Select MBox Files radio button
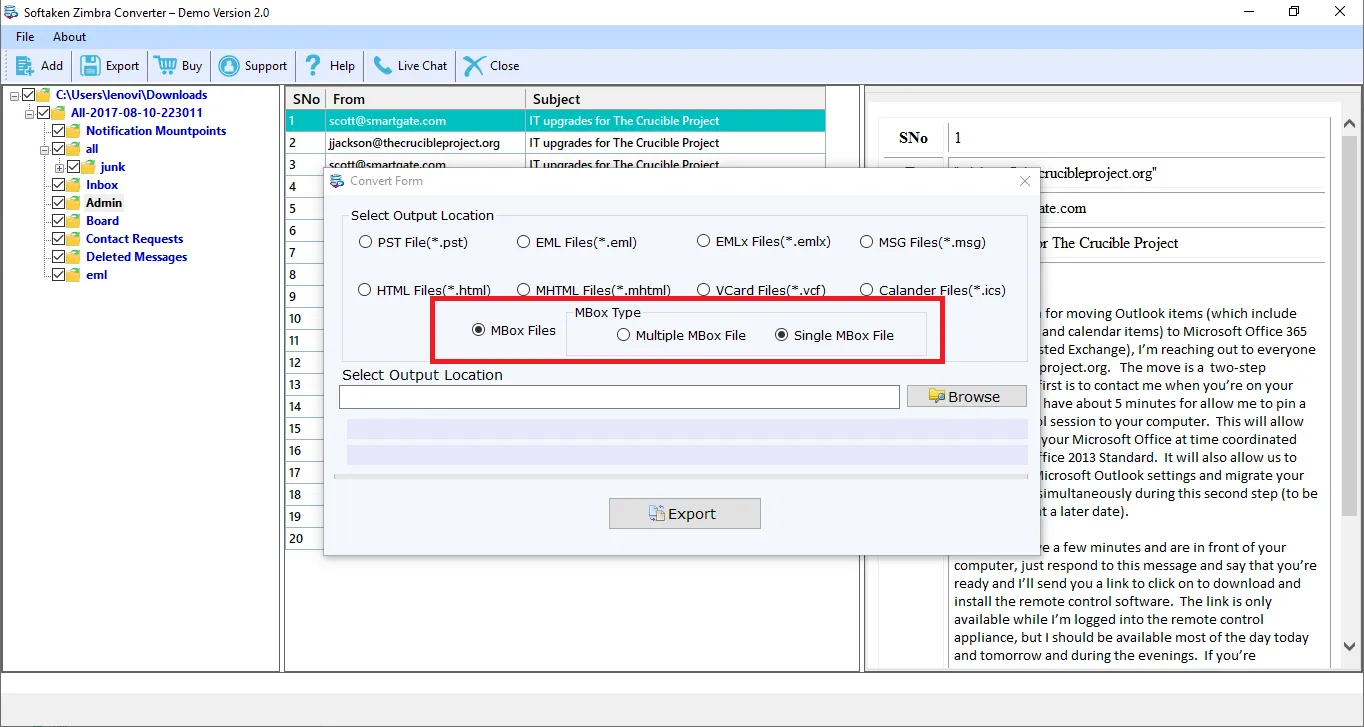The height and width of the screenshot is (727, 1364). pos(479,330)
